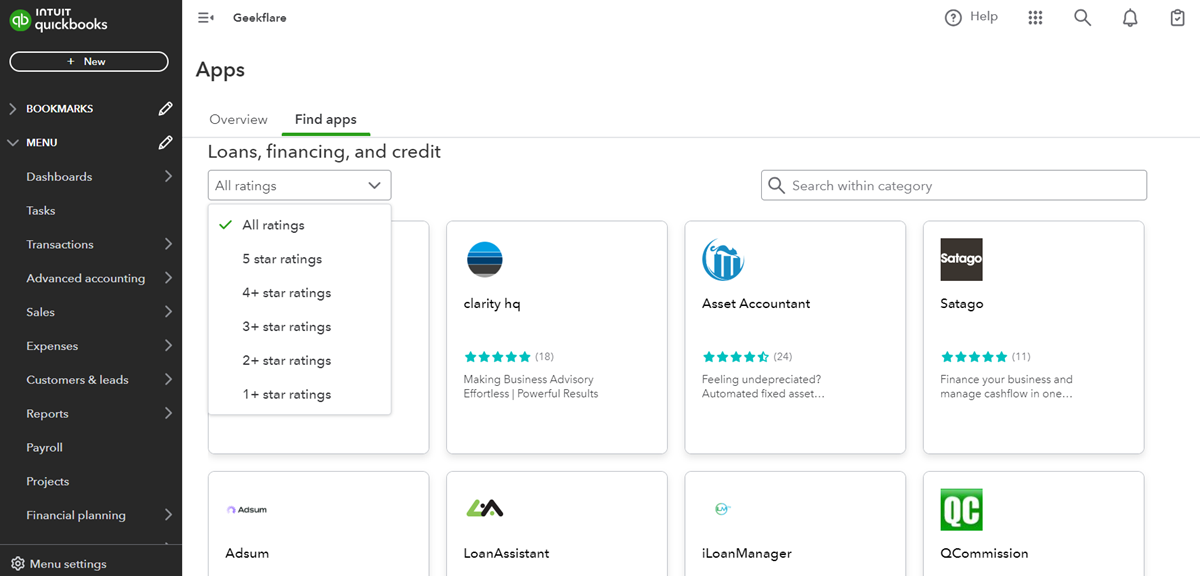Expand Transactions submenu arrow
1200x576 pixels.
pos(168,244)
